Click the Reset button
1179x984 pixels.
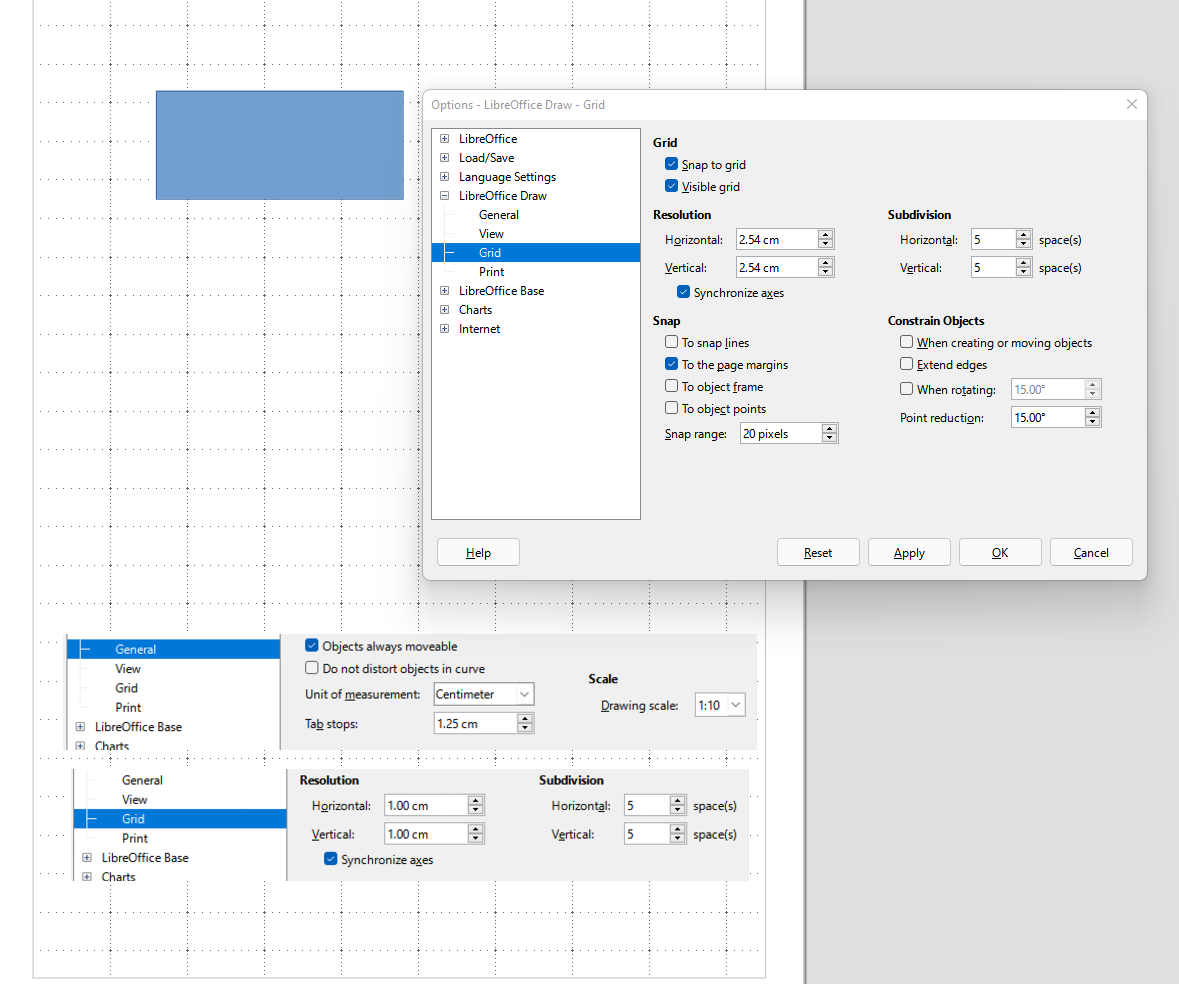(818, 553)
